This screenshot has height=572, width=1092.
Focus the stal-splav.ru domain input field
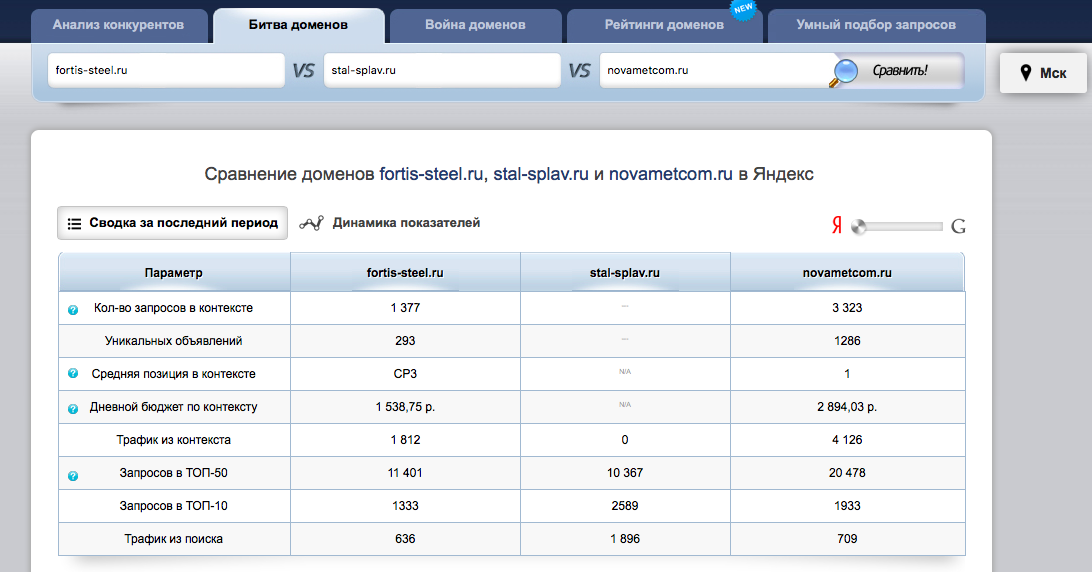(x=442, y=70)
